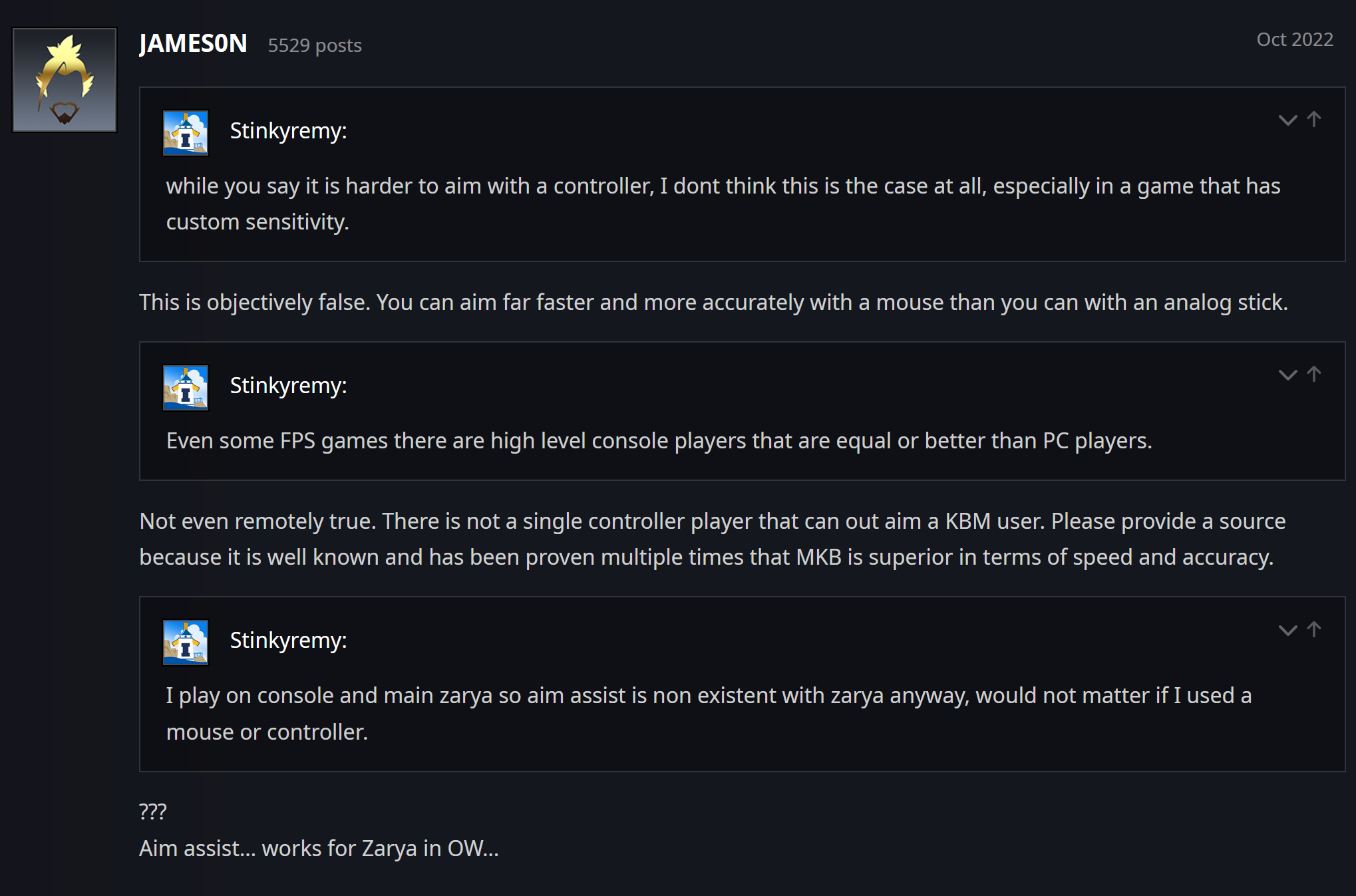Click the Oct 2022 post date
1356x896 pixels.
[x=1294, y=40]
